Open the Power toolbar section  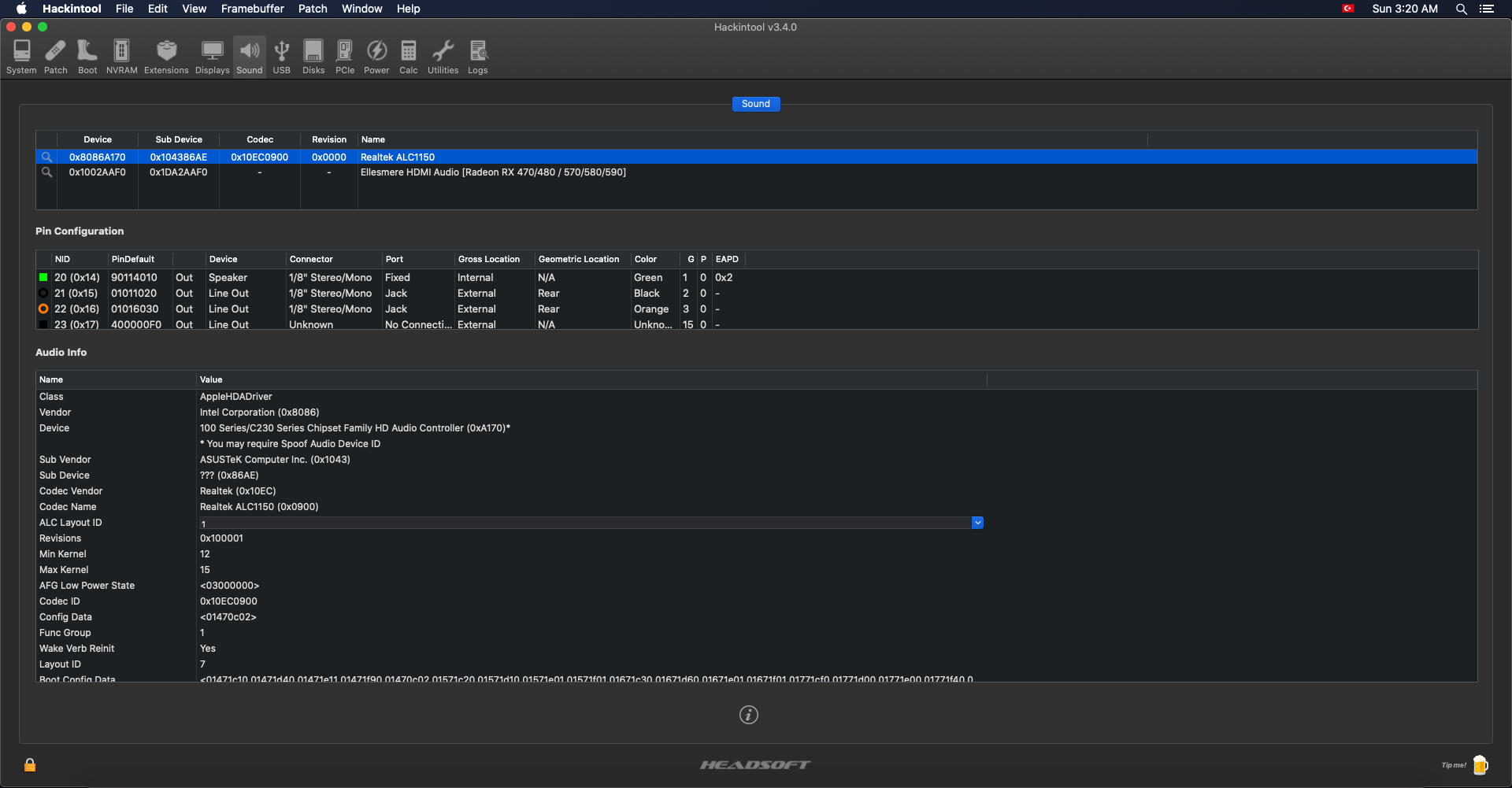tap(376, 56)
